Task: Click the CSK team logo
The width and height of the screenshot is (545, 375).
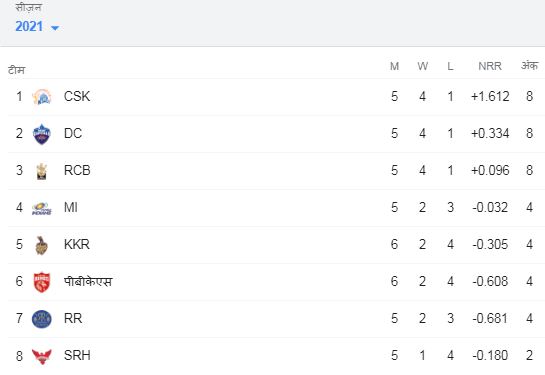Action: pos(42,97)
